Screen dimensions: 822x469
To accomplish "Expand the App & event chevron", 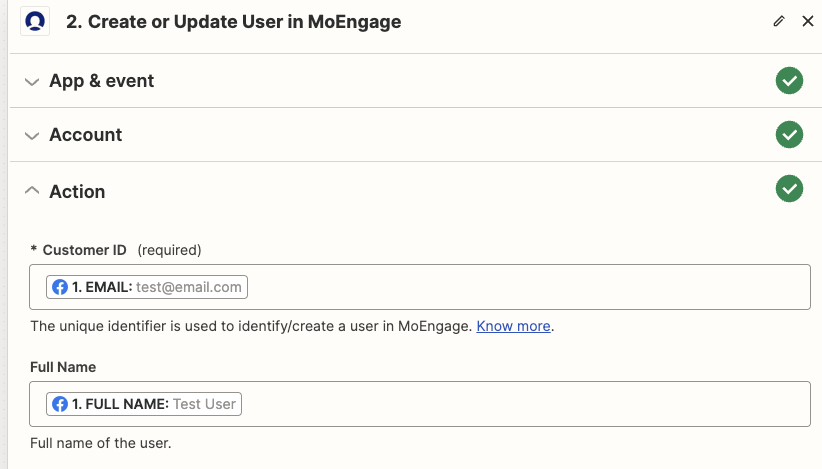I will (32, 82).
